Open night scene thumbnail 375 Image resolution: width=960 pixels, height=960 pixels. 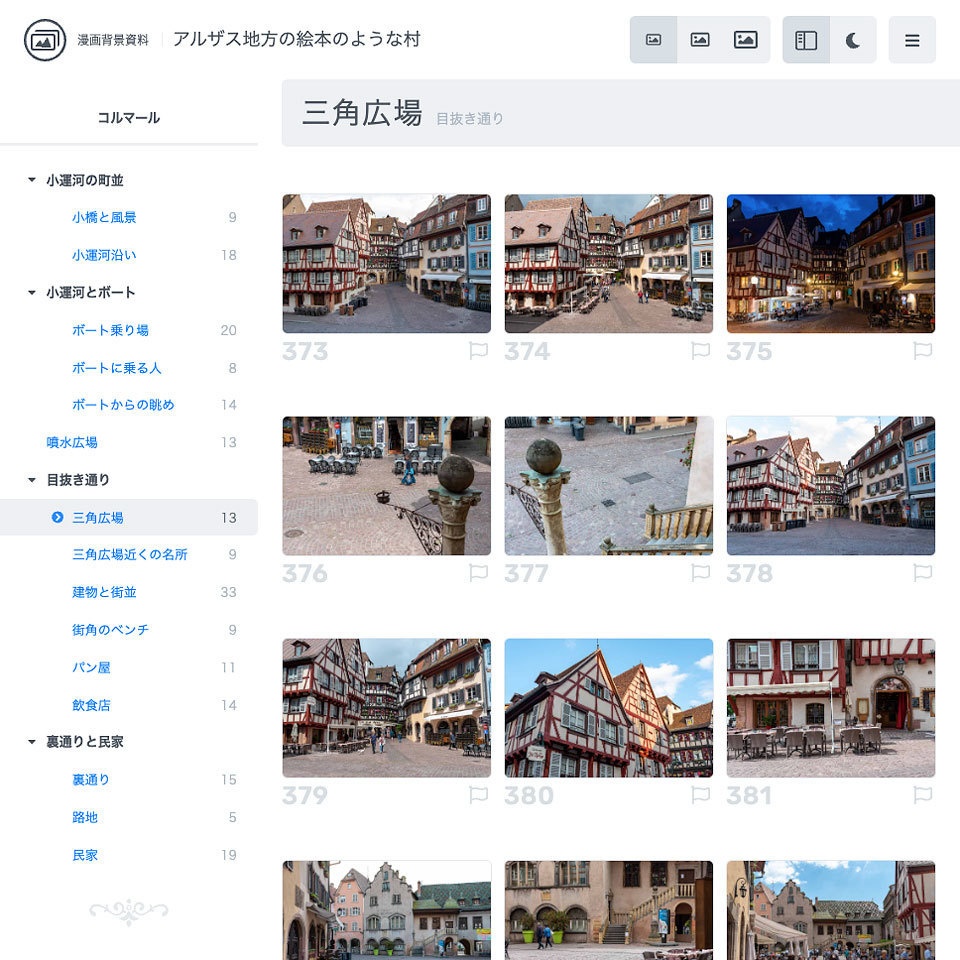831,263
